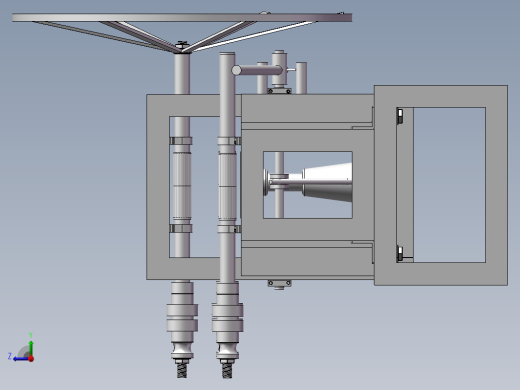520x390 pixels.
Task: Select the lower hex bolt inside the right frame
Action: tap(400, 253)
